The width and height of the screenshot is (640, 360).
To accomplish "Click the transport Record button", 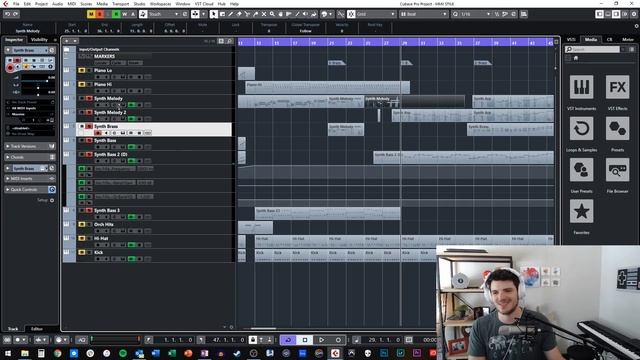I will [x=338, y=340].
